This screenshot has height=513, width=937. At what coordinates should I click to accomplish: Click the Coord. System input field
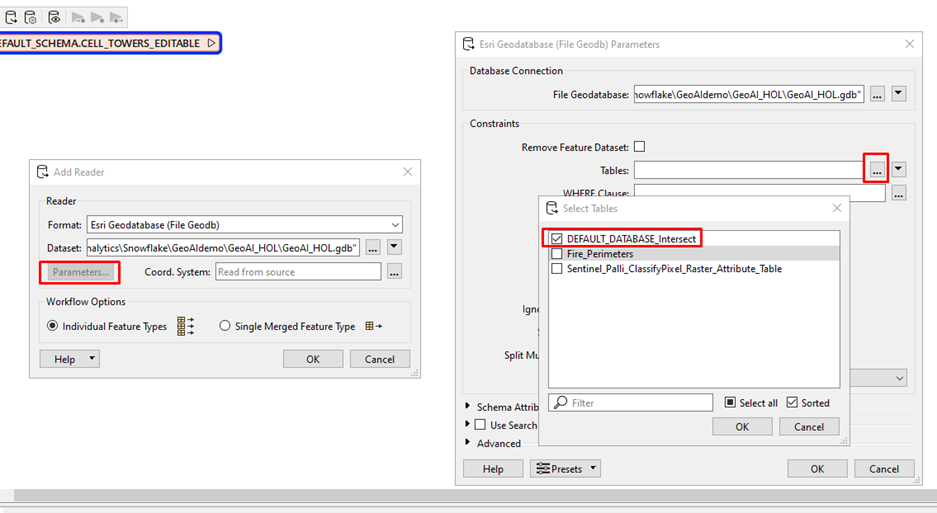point(298,272)
